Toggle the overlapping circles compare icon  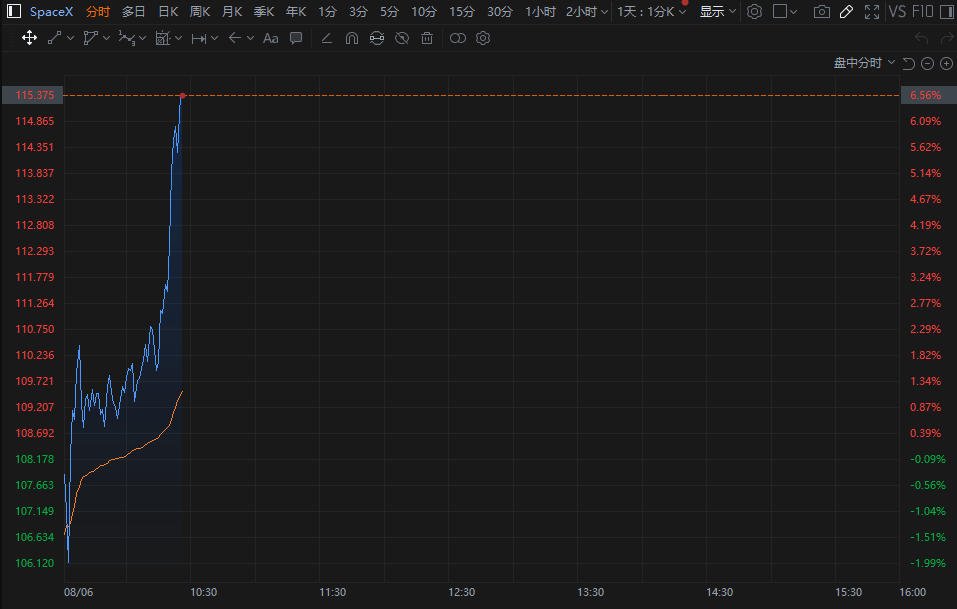[x=457, y=38]
